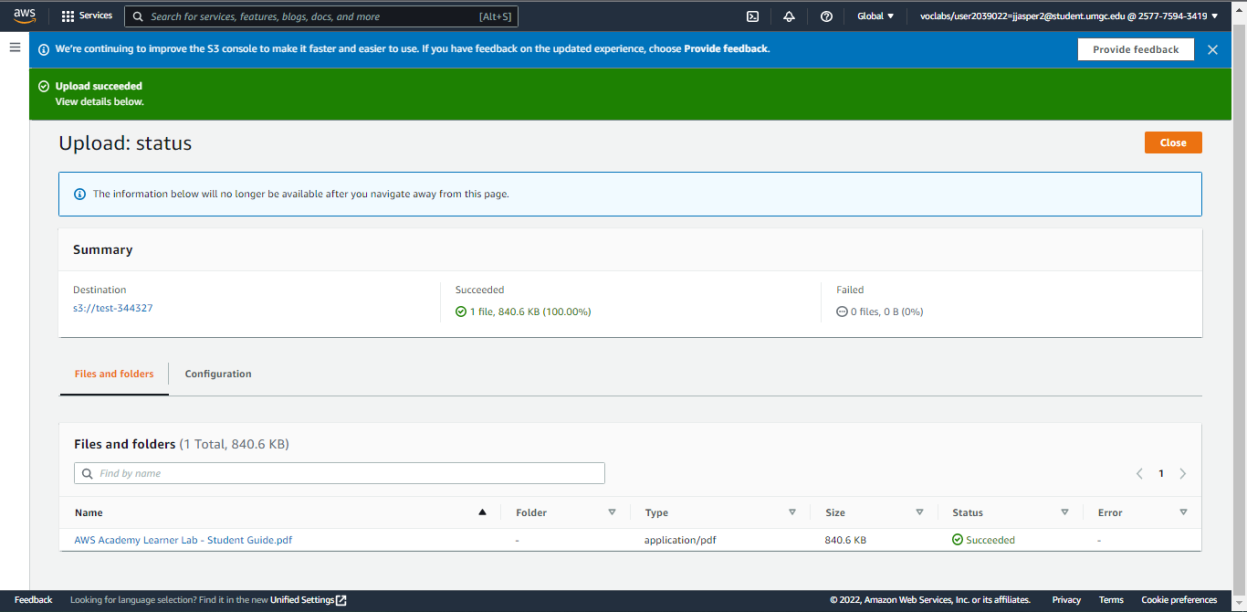
Task: Open the Services grid menu
Action: [x=86, y=16]
